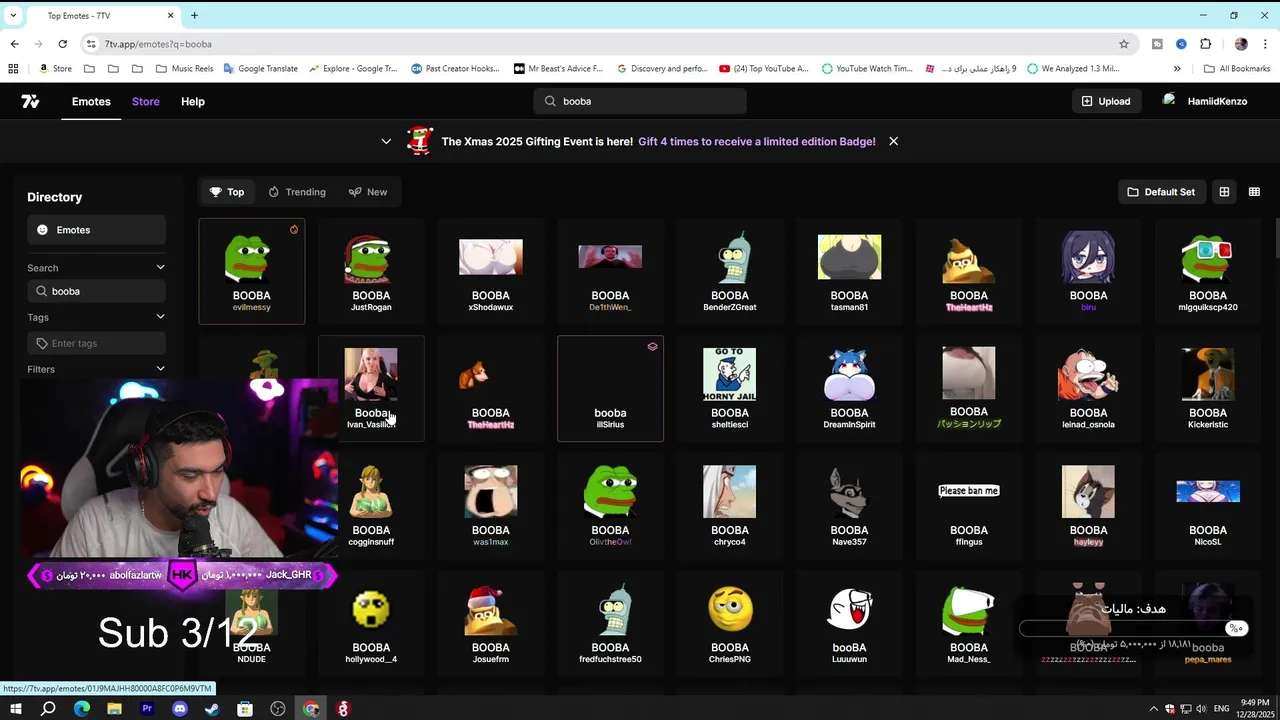Click the top search box containing booba
The image size is (1280, 720).
pos(640,101)
